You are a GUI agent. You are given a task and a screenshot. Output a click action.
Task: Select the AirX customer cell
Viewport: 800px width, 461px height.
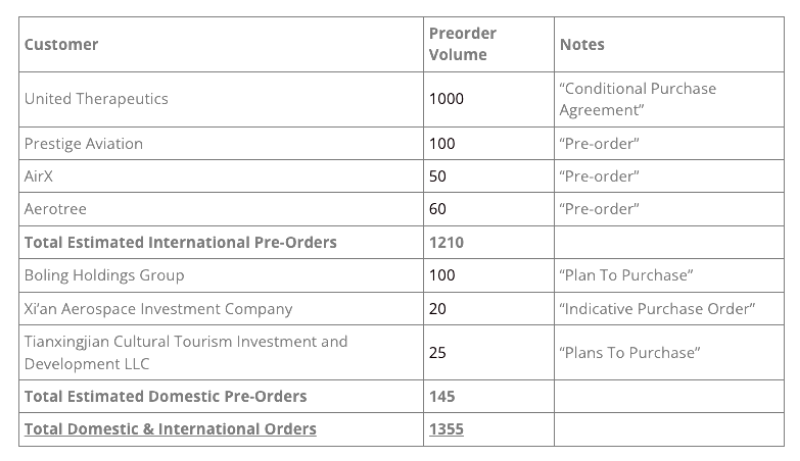pyautogui.click(x=39, y=176)
